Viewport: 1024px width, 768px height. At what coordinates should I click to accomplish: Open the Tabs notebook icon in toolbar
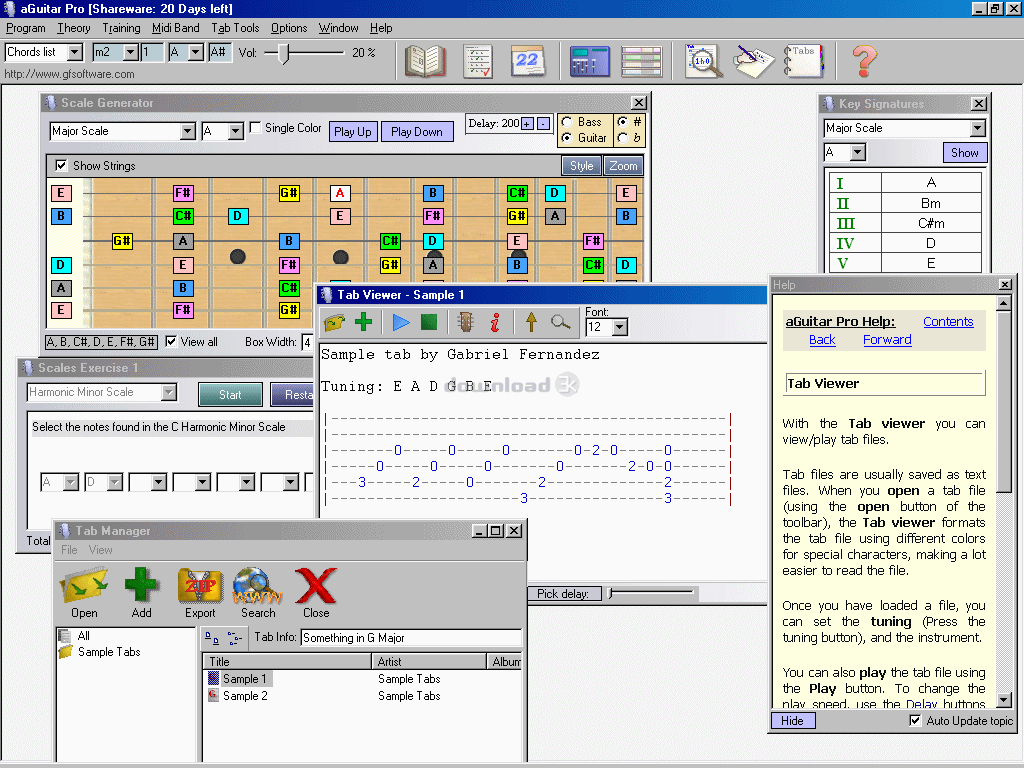(803, 61)
